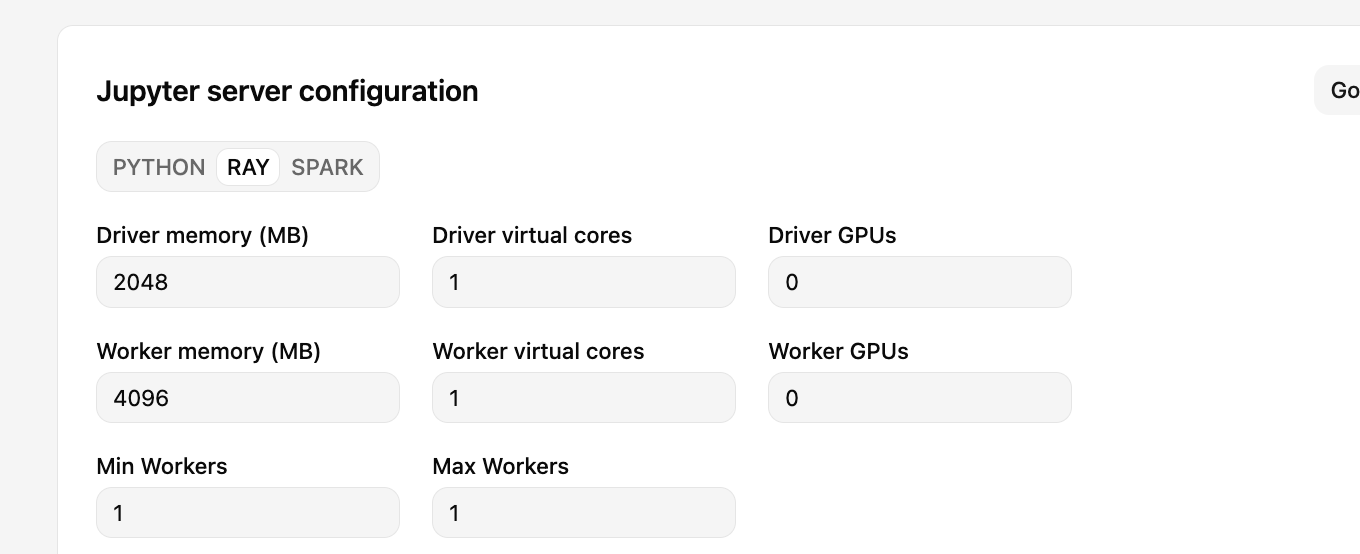Click the Worker virtual cores label
Viewport: 1360px width, 554px height.
(x=538, y=352)
